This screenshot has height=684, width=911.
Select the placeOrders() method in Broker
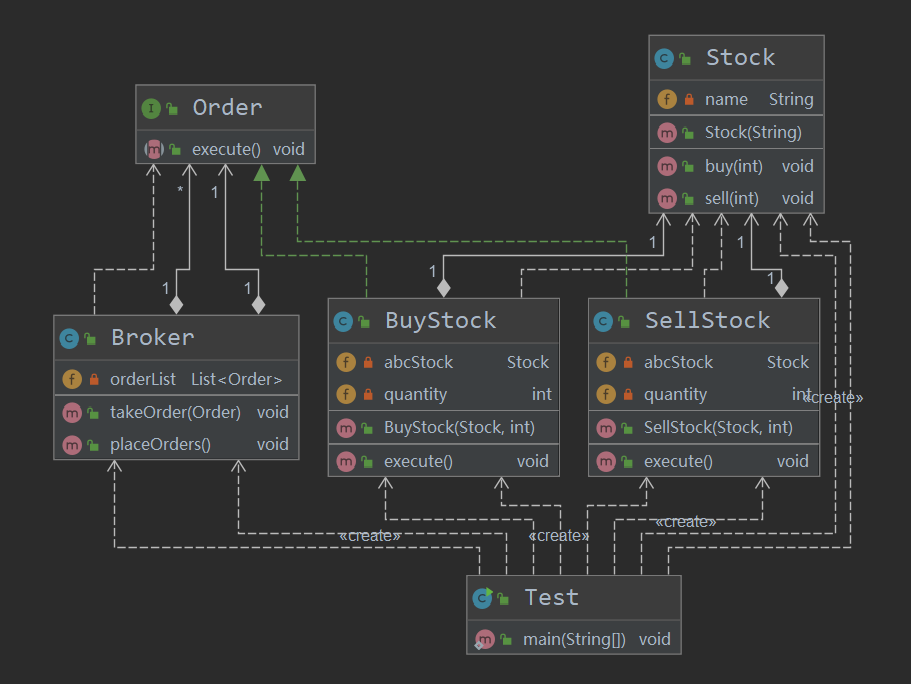pos(160,444)
